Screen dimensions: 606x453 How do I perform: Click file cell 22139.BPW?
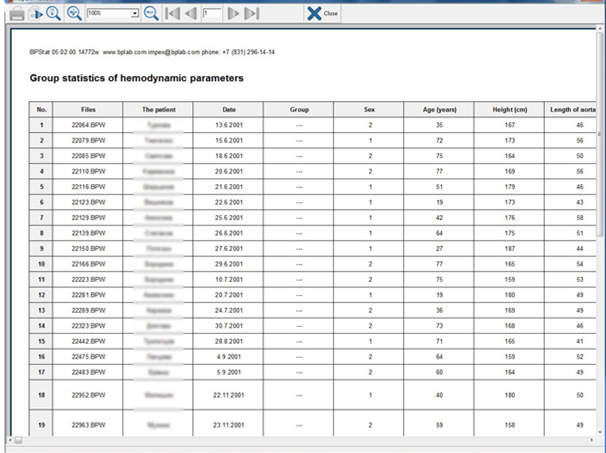[88, 233]
